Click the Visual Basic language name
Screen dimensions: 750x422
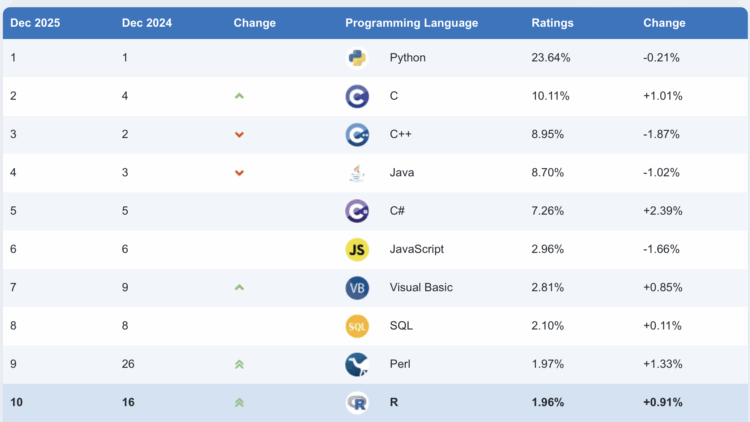coord(420,288)
